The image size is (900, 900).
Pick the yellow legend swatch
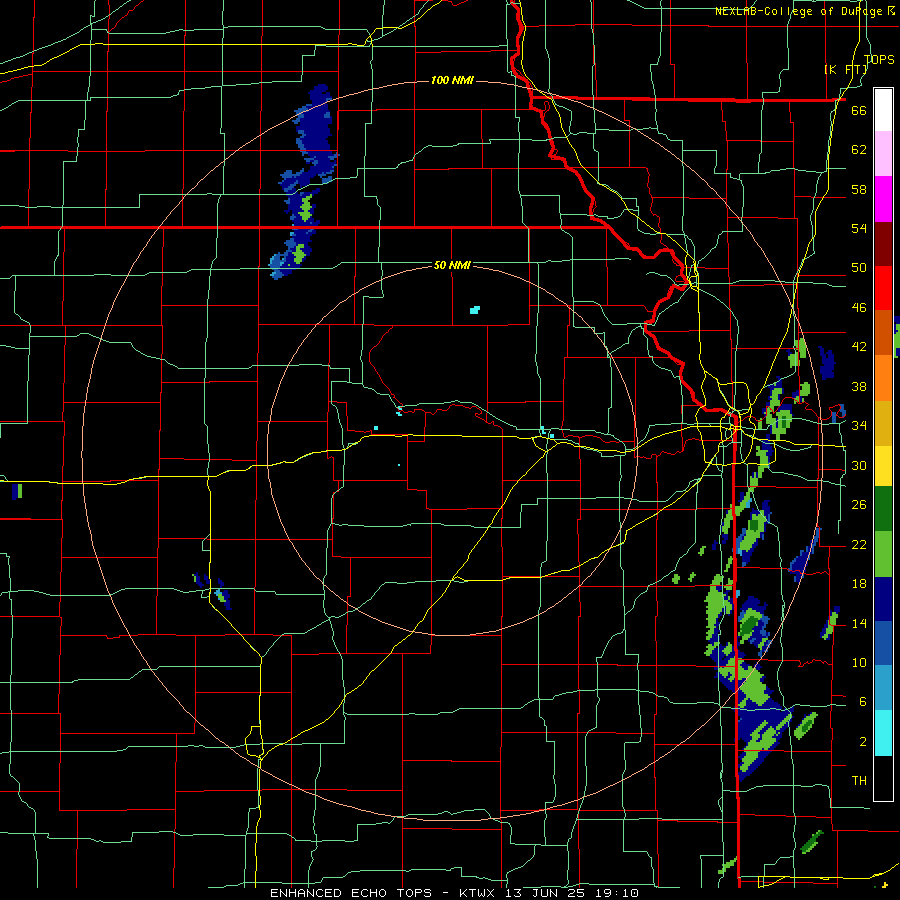coord(883,466)
